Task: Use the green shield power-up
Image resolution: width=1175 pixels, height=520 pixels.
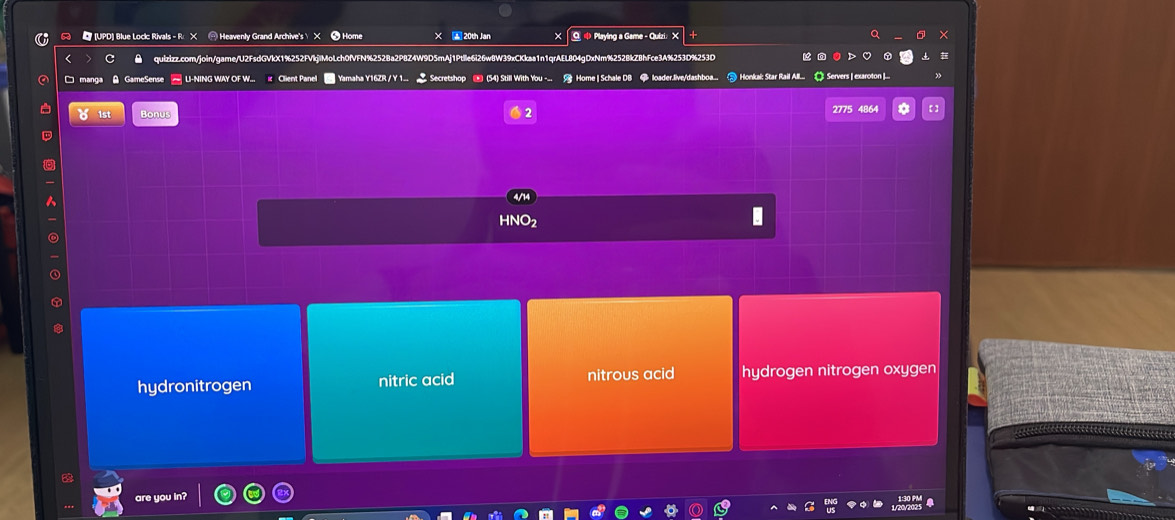Action: [x=226, y=492]
